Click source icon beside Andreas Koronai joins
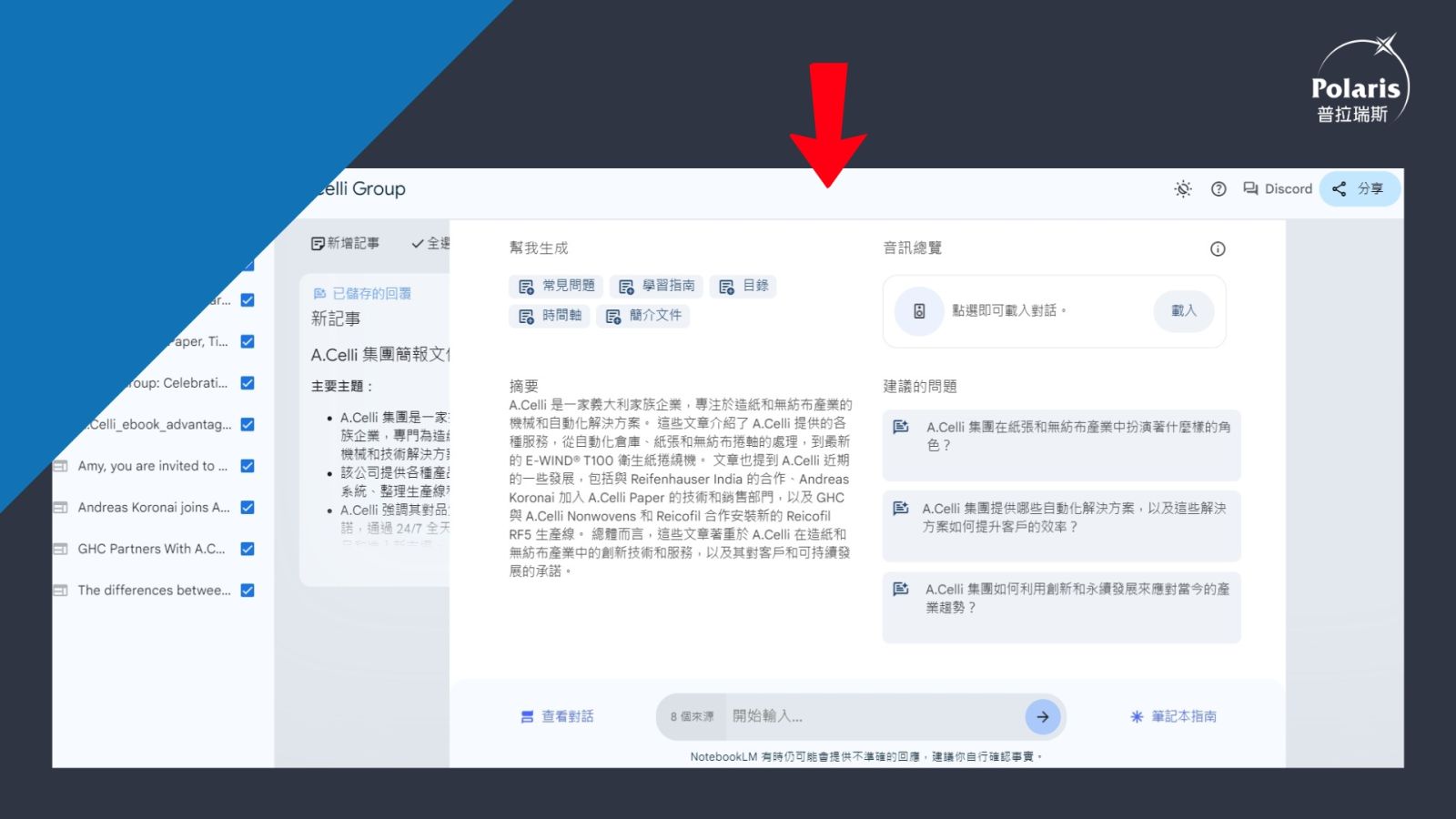Screen dimensions: 1456x819 [60, 508]
